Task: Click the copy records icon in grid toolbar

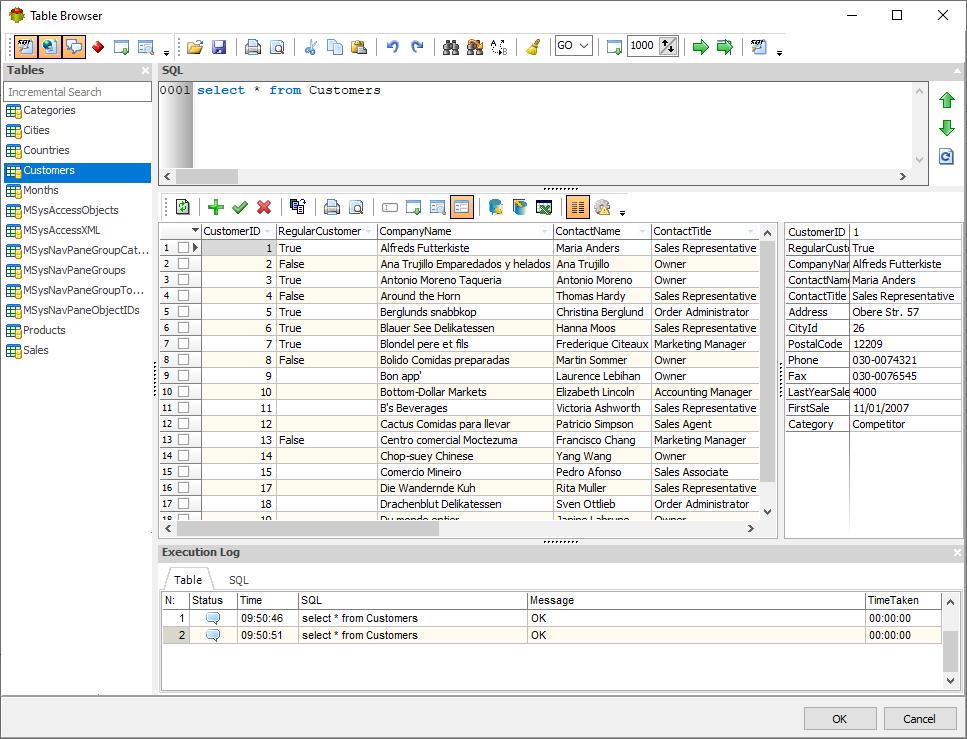Action: (298, 207)
